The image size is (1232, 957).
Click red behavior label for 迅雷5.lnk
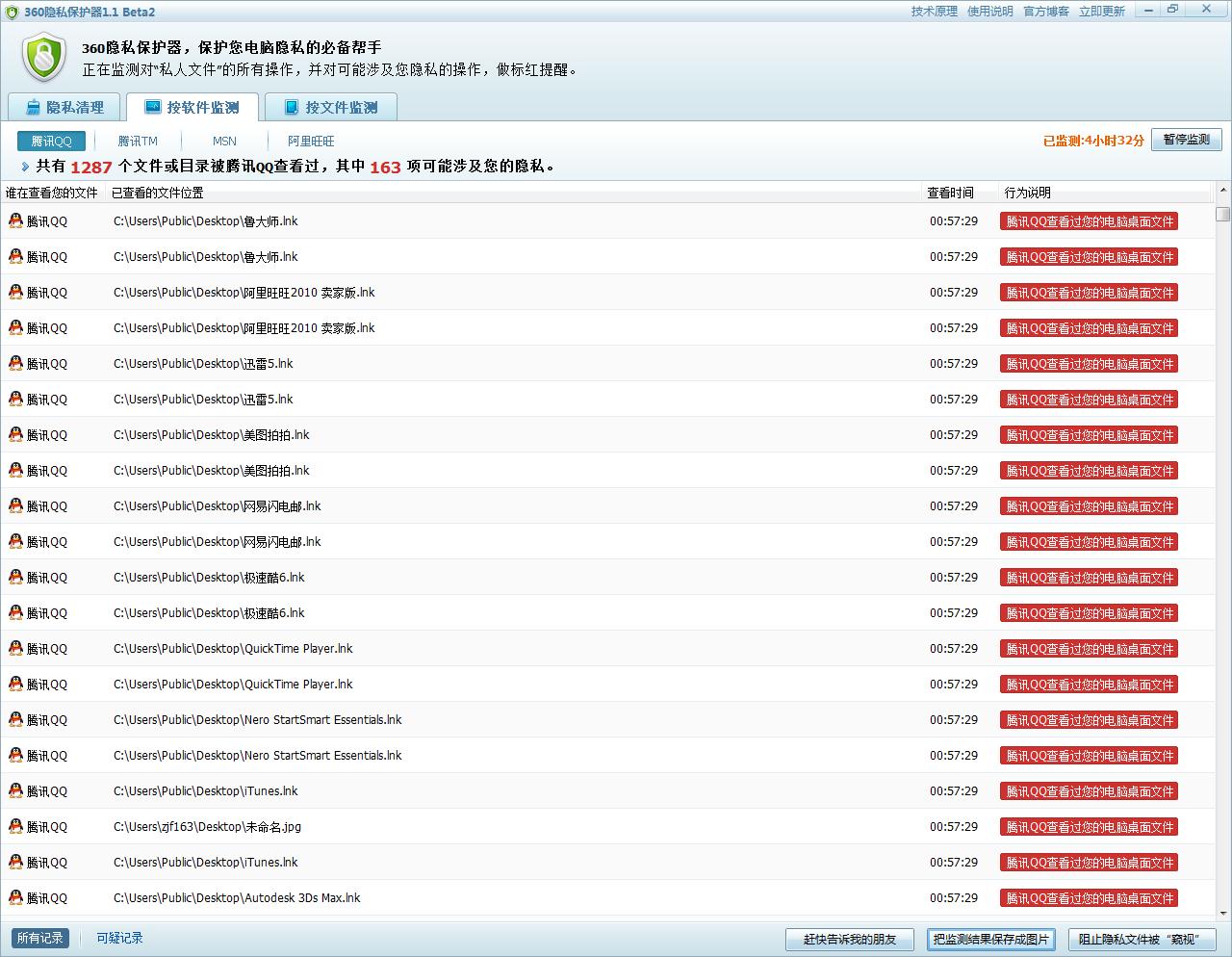coord(1089,364)
